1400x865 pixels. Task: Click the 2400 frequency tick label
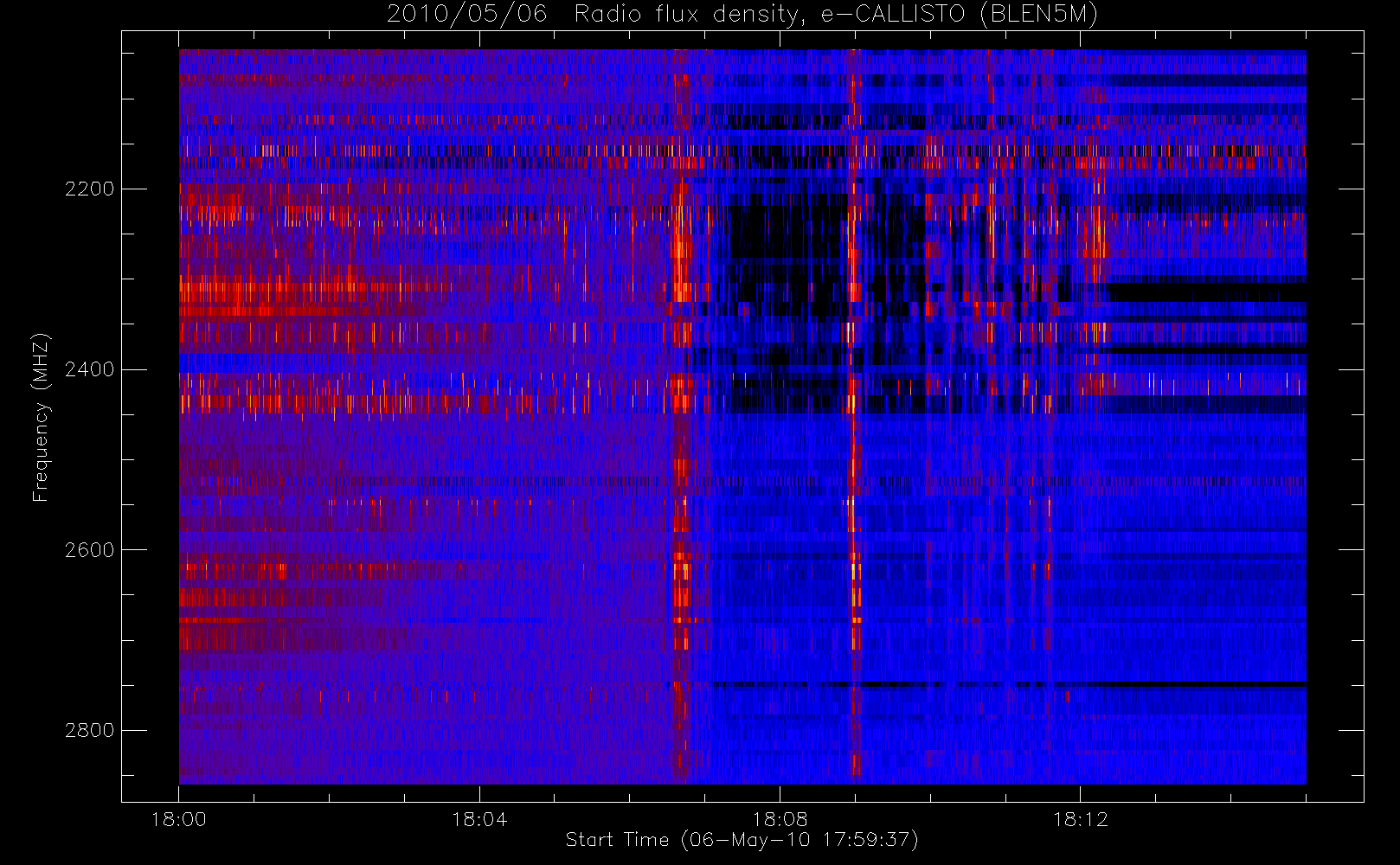[89, 369]
